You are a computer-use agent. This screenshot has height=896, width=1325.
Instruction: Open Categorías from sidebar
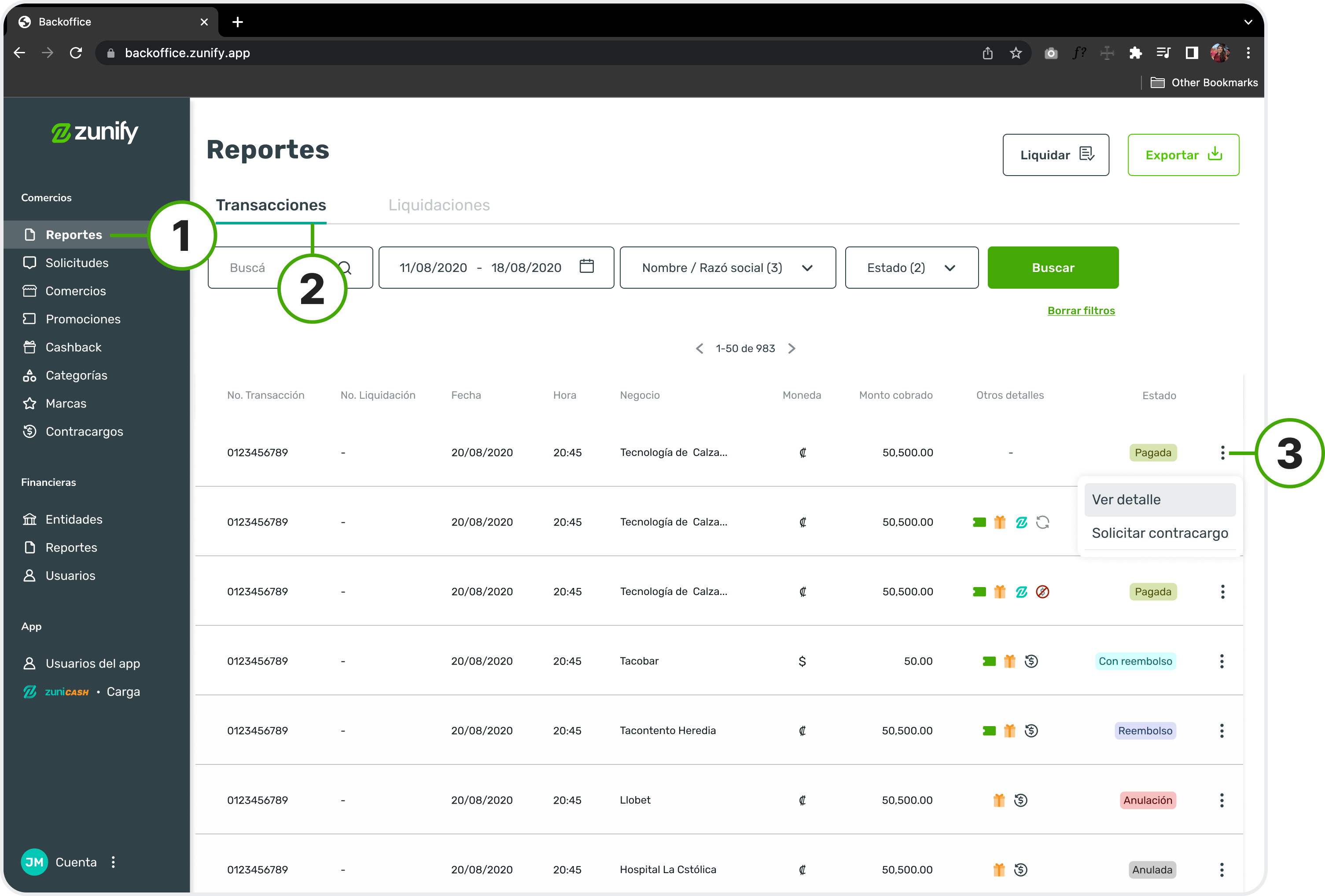coord(76,375)
